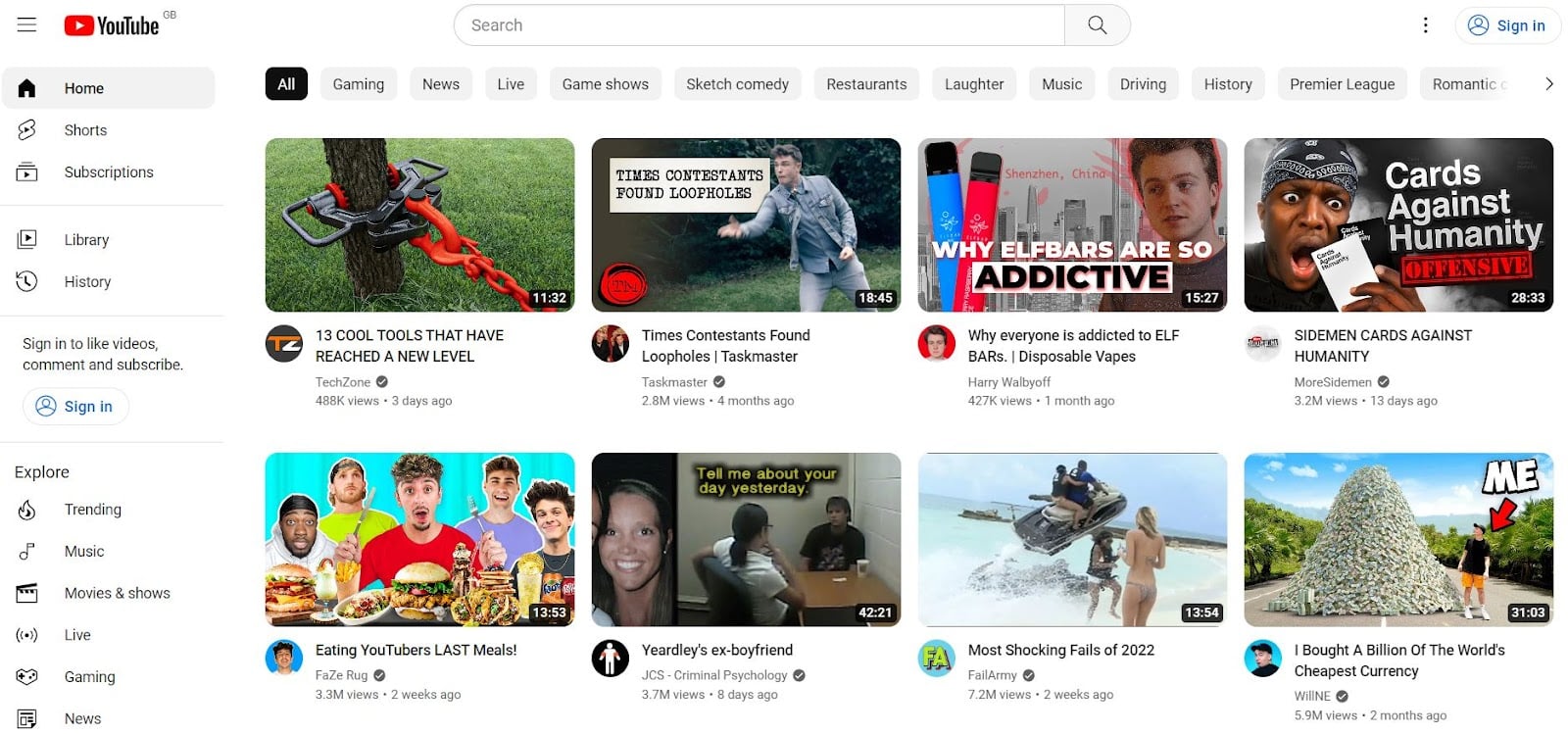Click 'SIDEMEN CARDS AGAINST HUMANITY' title
1568x734 pixels.
coord(1383,346)
